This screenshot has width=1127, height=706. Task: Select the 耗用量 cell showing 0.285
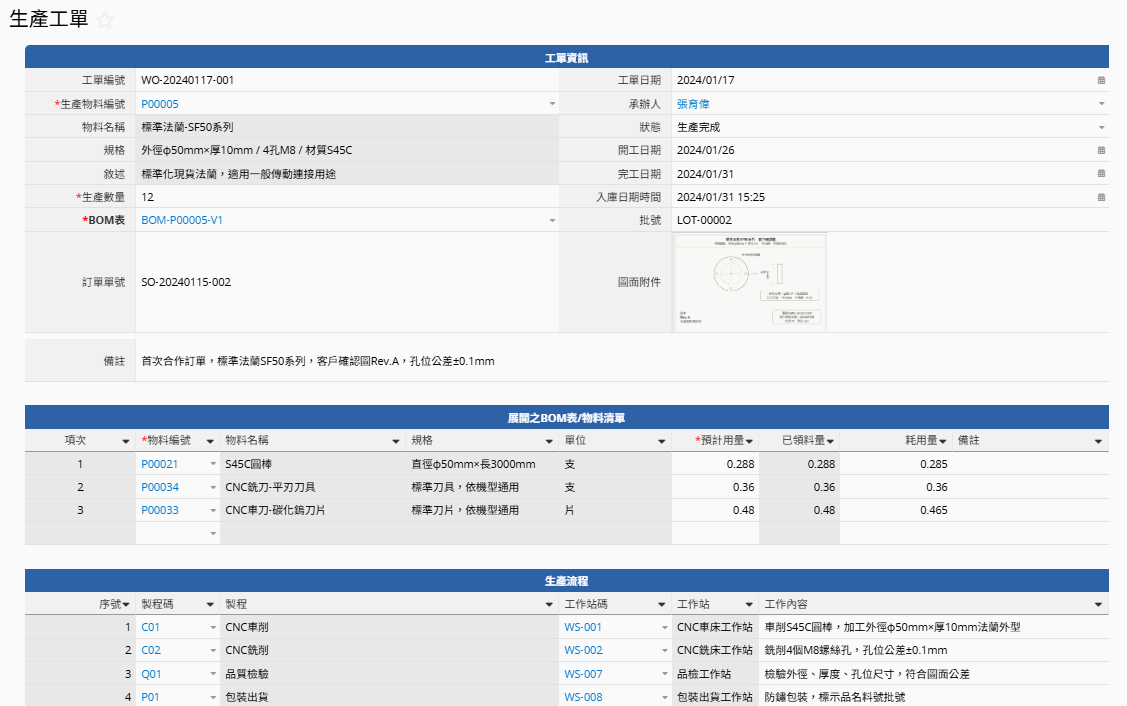[x=896, y=464]
